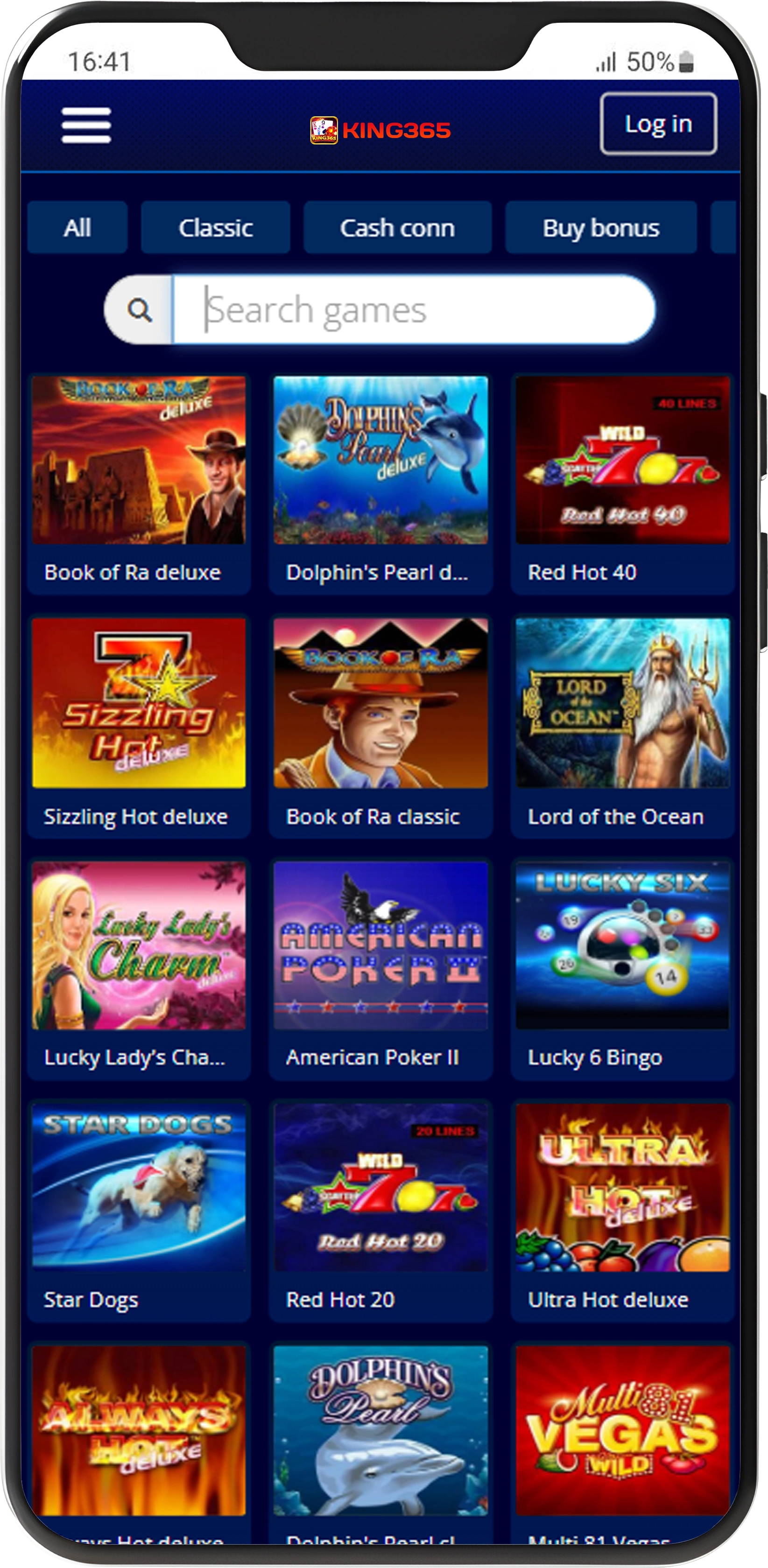The height and width of the screenshot is (1568, 768).
Task: Switch to the Classic tab
Action: point(216,228)
